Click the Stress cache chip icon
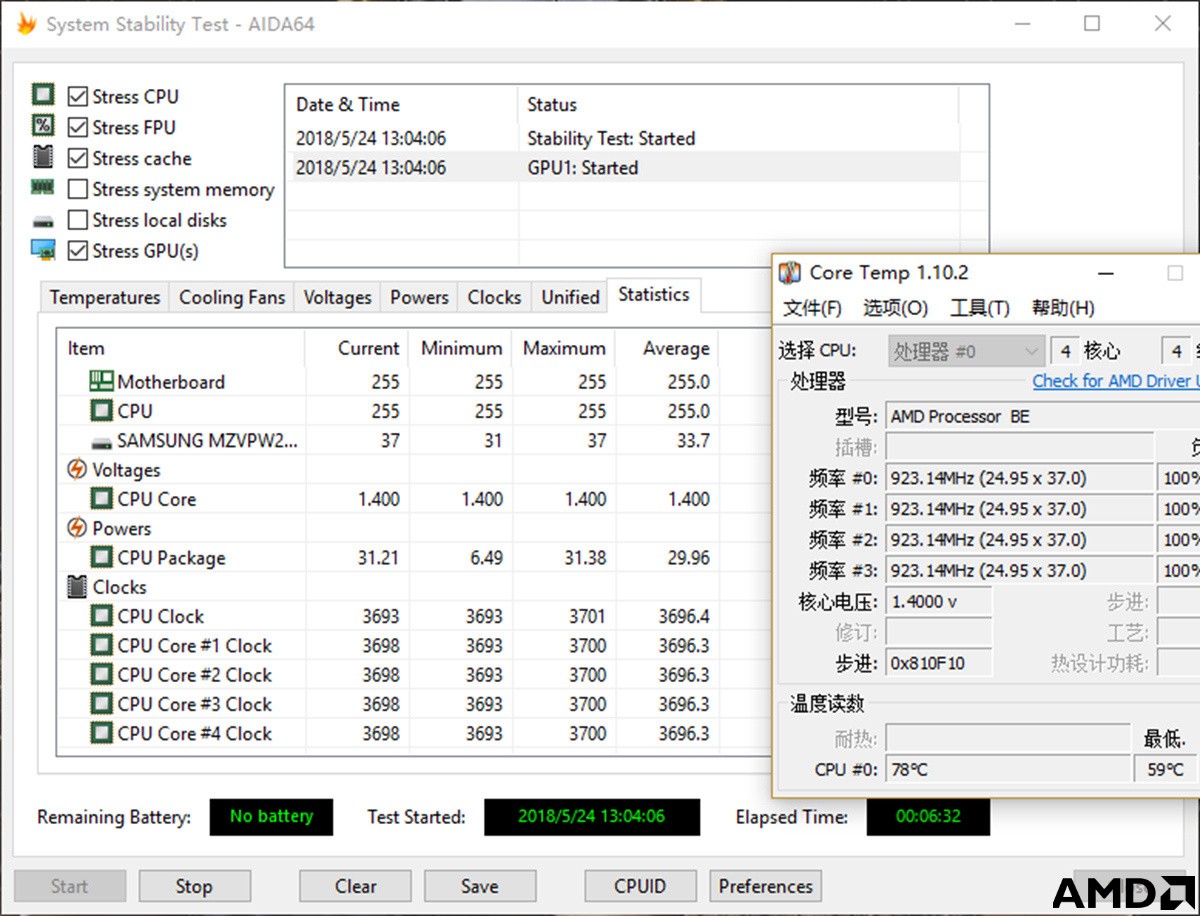This screenshot has height=916, width=1200. [x=43, y=157]
